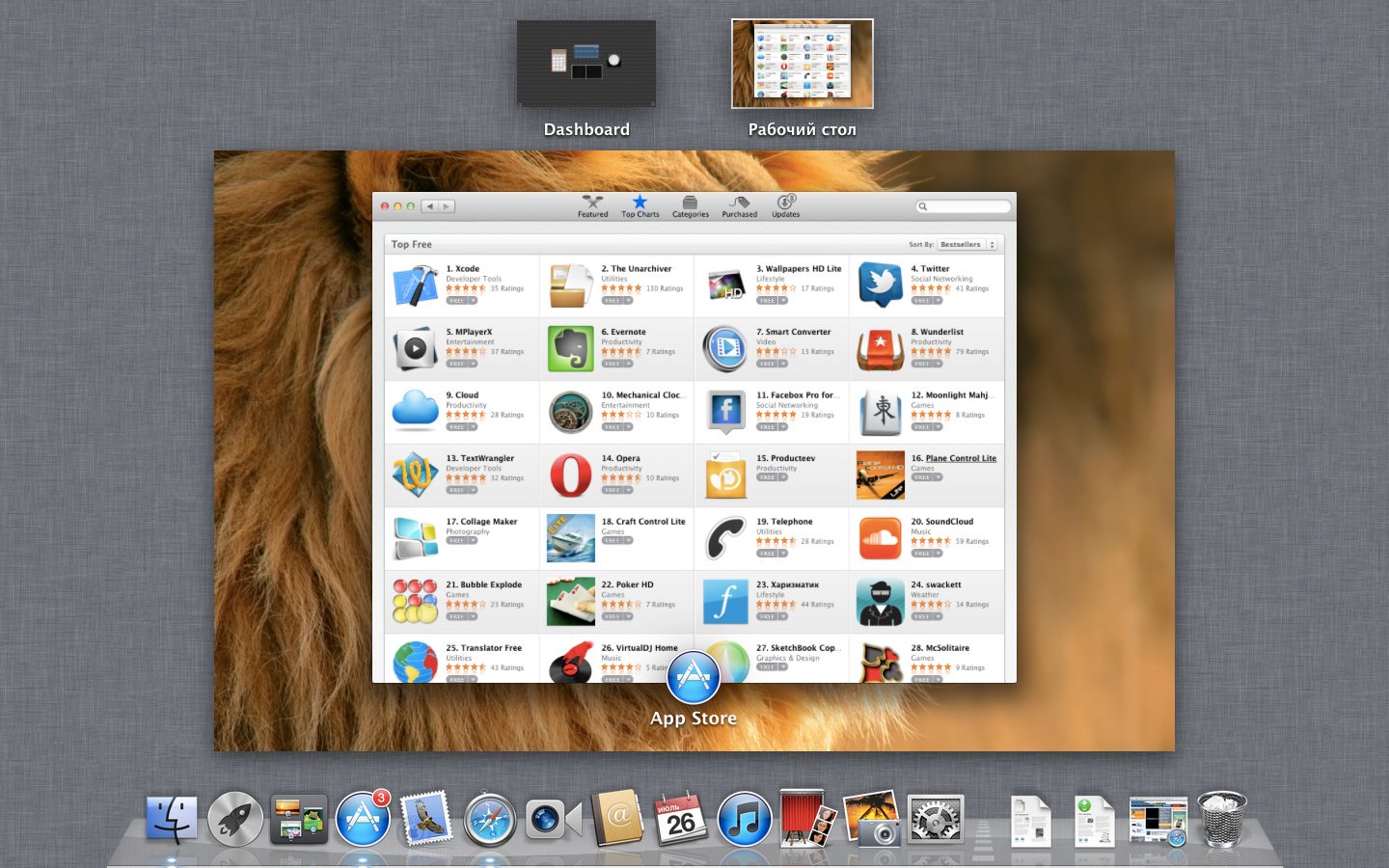Click the MPlayerX app icon
The height and width of the screenshot is (868, 1389).
coord(416,348)
